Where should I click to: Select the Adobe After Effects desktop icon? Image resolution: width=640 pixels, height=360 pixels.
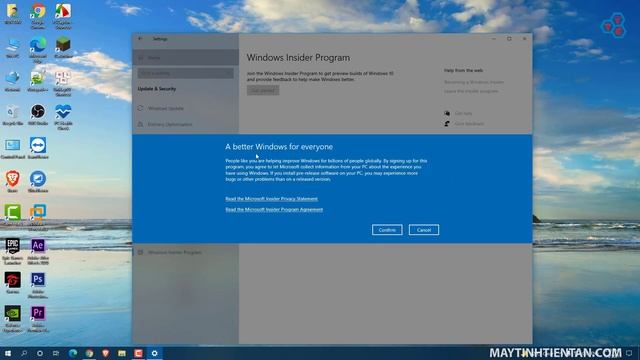38,251
